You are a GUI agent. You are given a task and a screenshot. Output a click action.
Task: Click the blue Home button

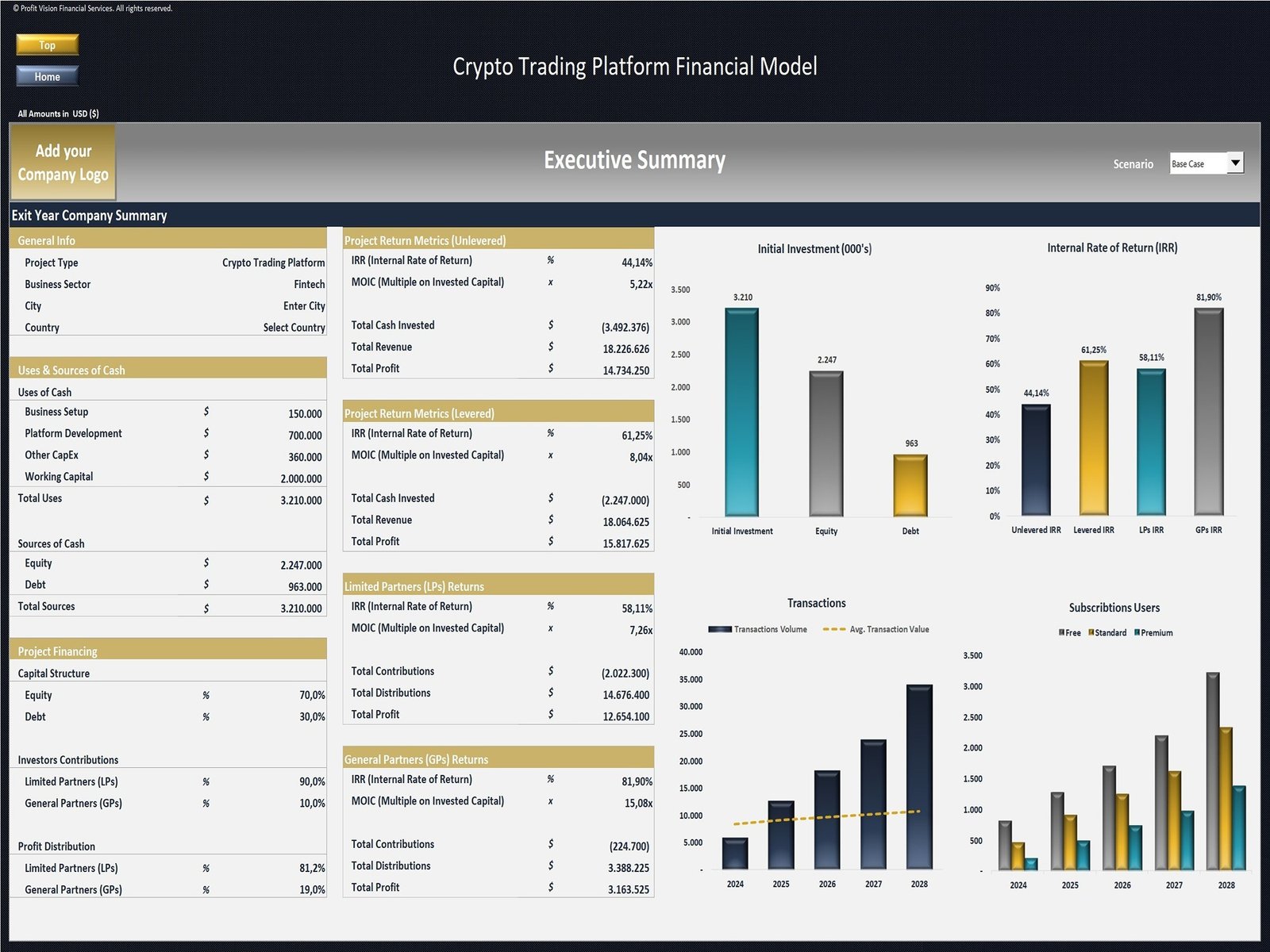(47, 76)
